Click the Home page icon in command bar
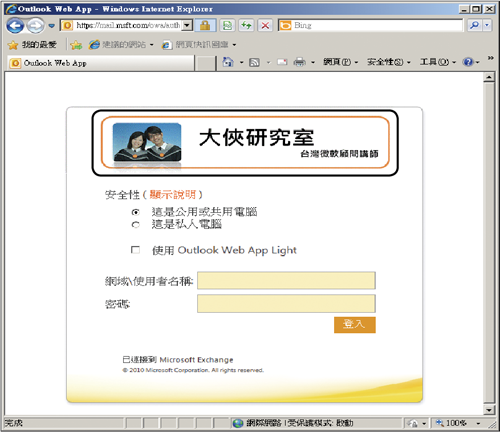Viewport: 500px width, 432px height. pyautogui.click(x=228, y=62)
